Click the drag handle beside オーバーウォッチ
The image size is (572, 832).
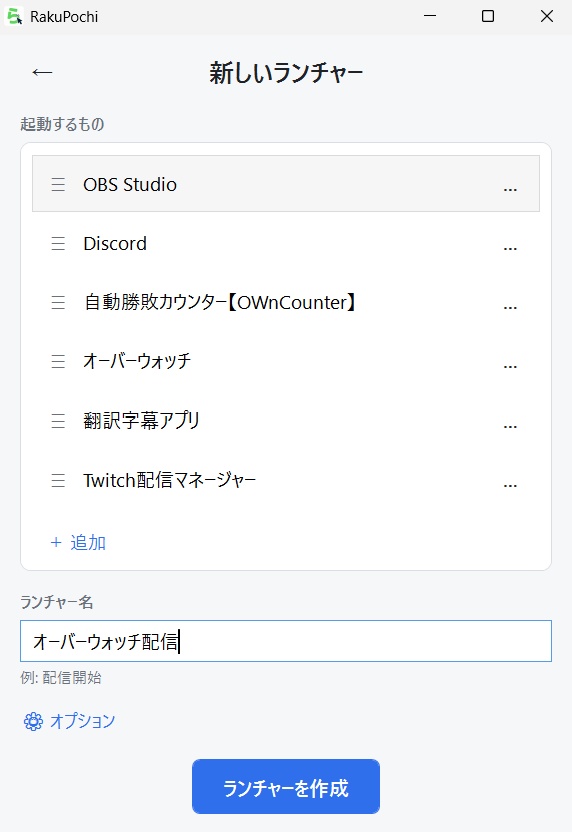[x=58, y=361]
